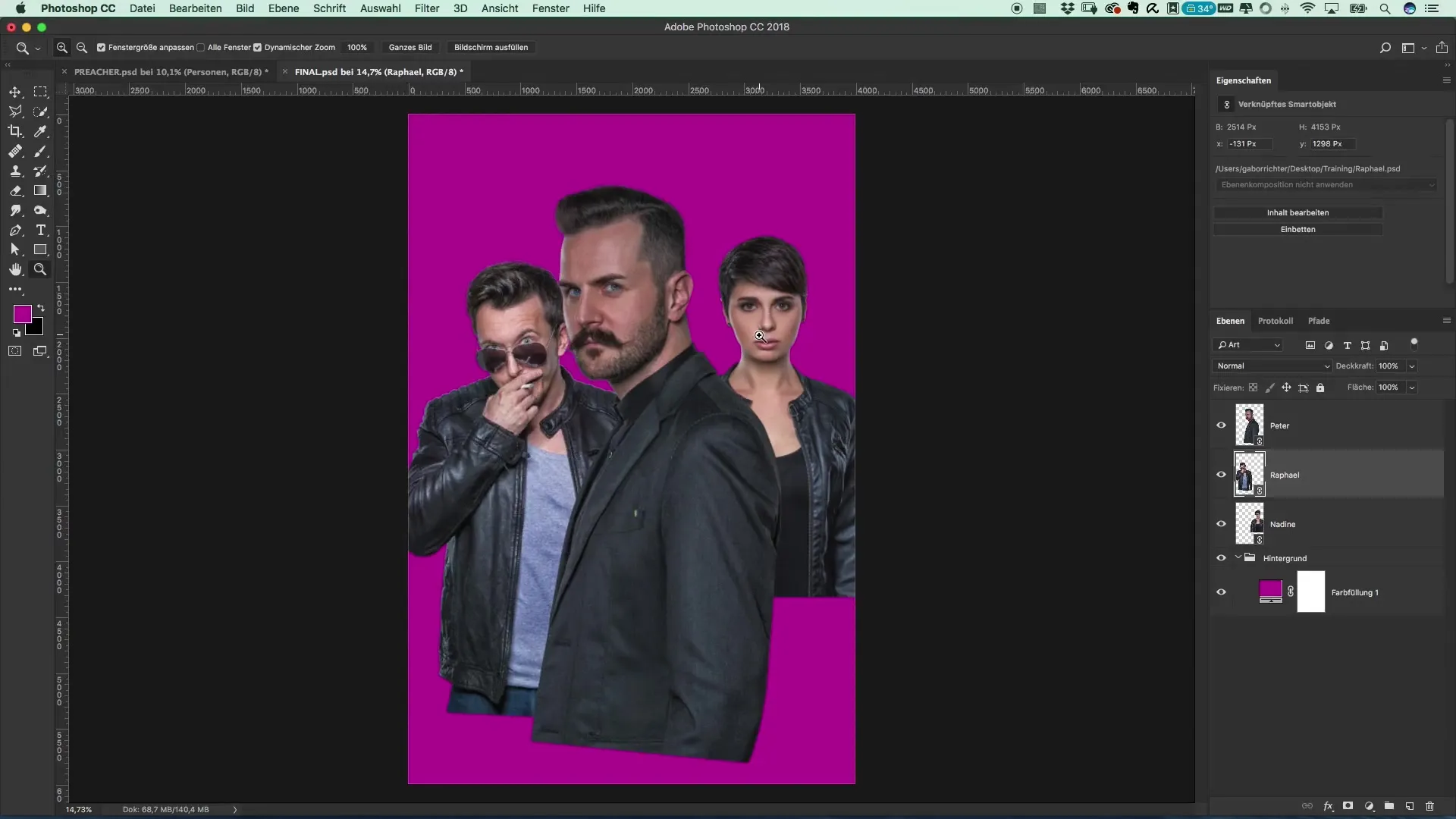
Task: Open the blend mode Normal dropdown
Action: tap(1272, 366)
